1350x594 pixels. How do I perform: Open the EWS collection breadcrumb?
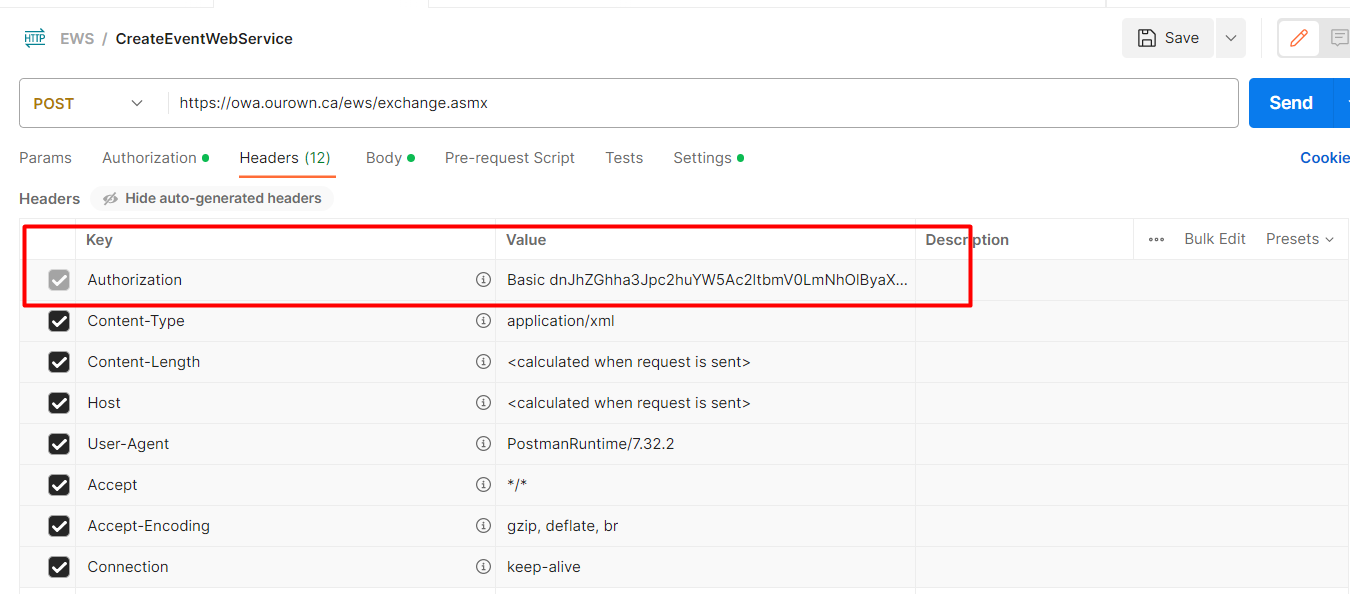click(x=77, y=39)
